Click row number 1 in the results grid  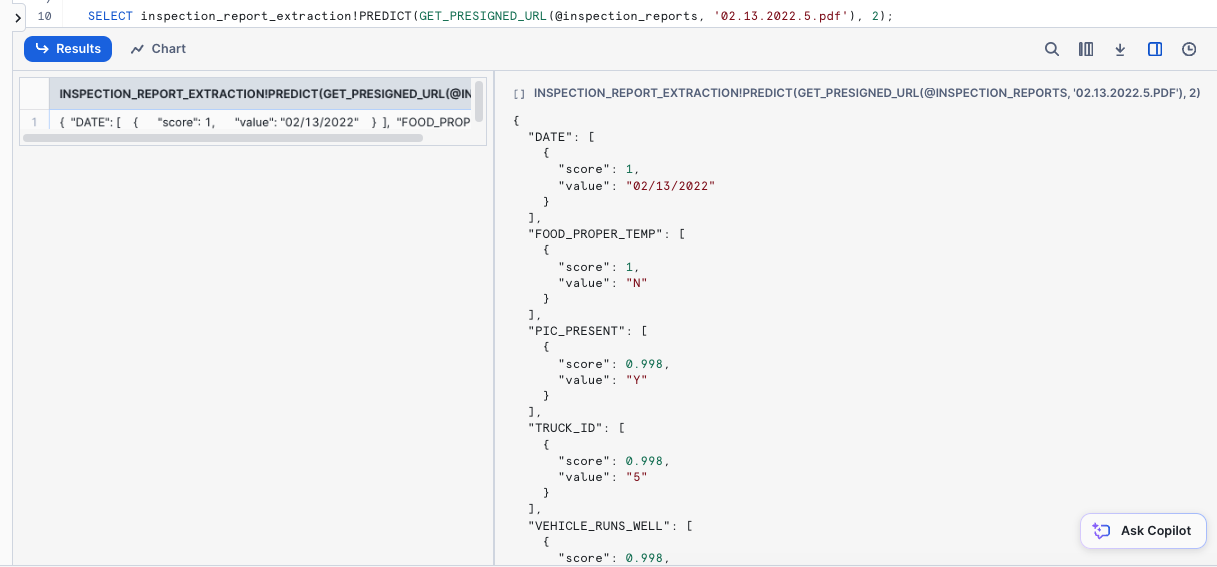click(x=34, y=122)
